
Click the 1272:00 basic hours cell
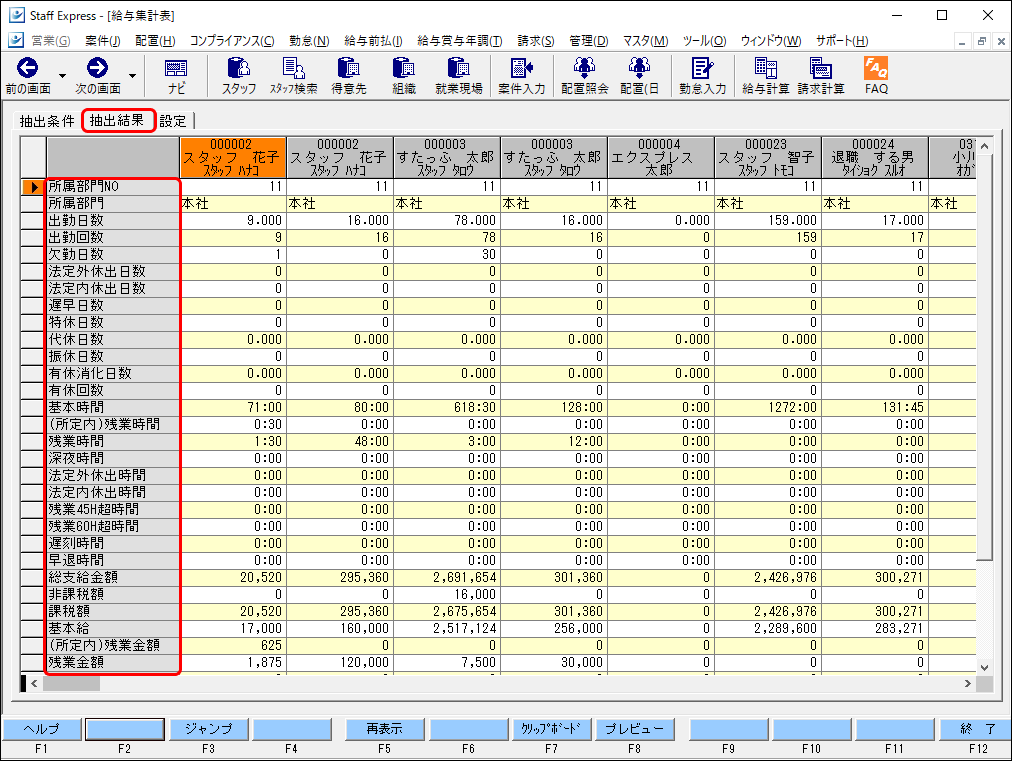tap(768, 408)
